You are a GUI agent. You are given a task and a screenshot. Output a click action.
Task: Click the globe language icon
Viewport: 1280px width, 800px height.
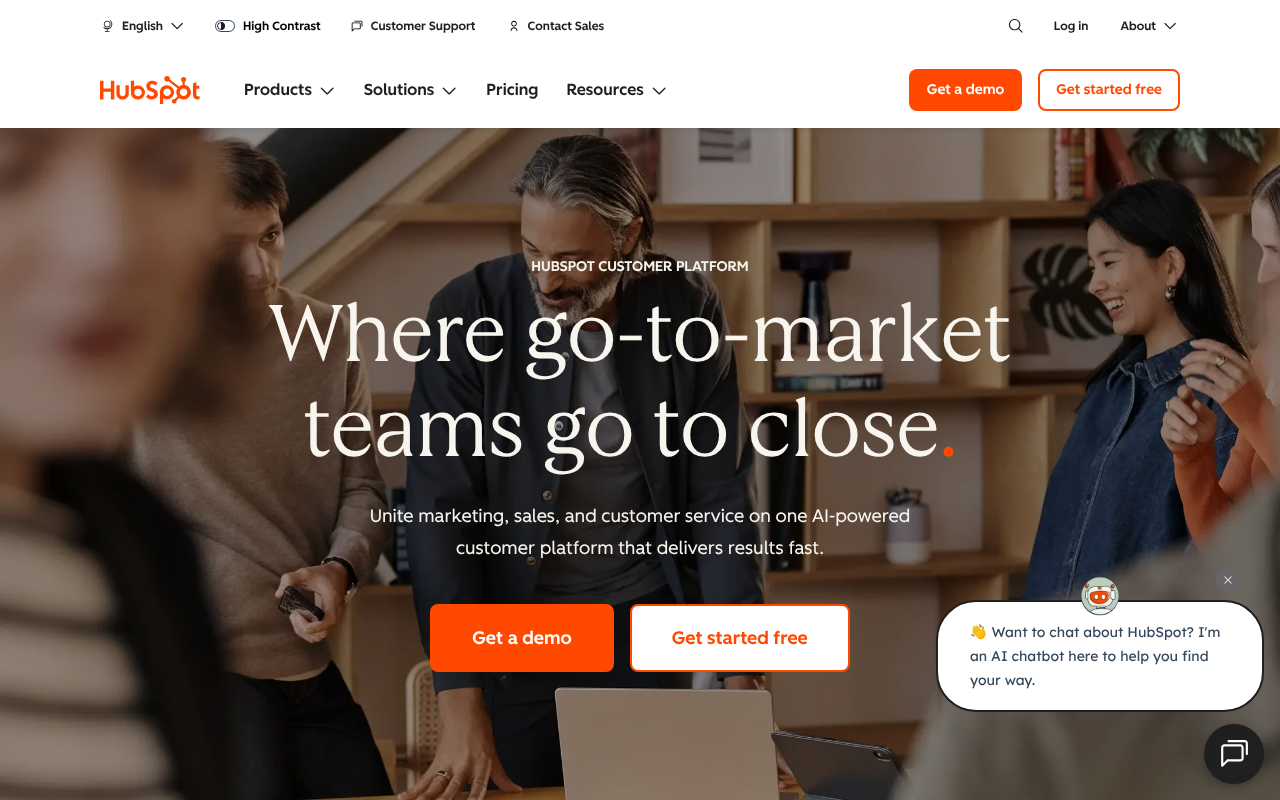tap(108, 26)
